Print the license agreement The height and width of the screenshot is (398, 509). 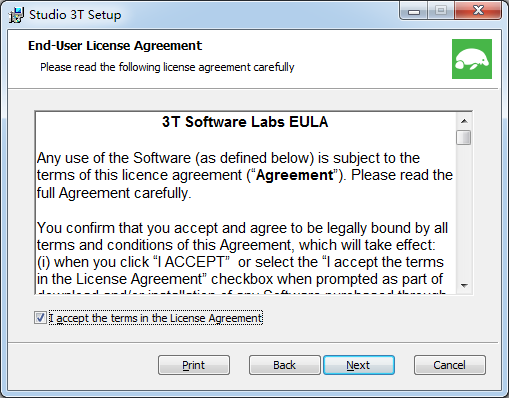[194, 365]
